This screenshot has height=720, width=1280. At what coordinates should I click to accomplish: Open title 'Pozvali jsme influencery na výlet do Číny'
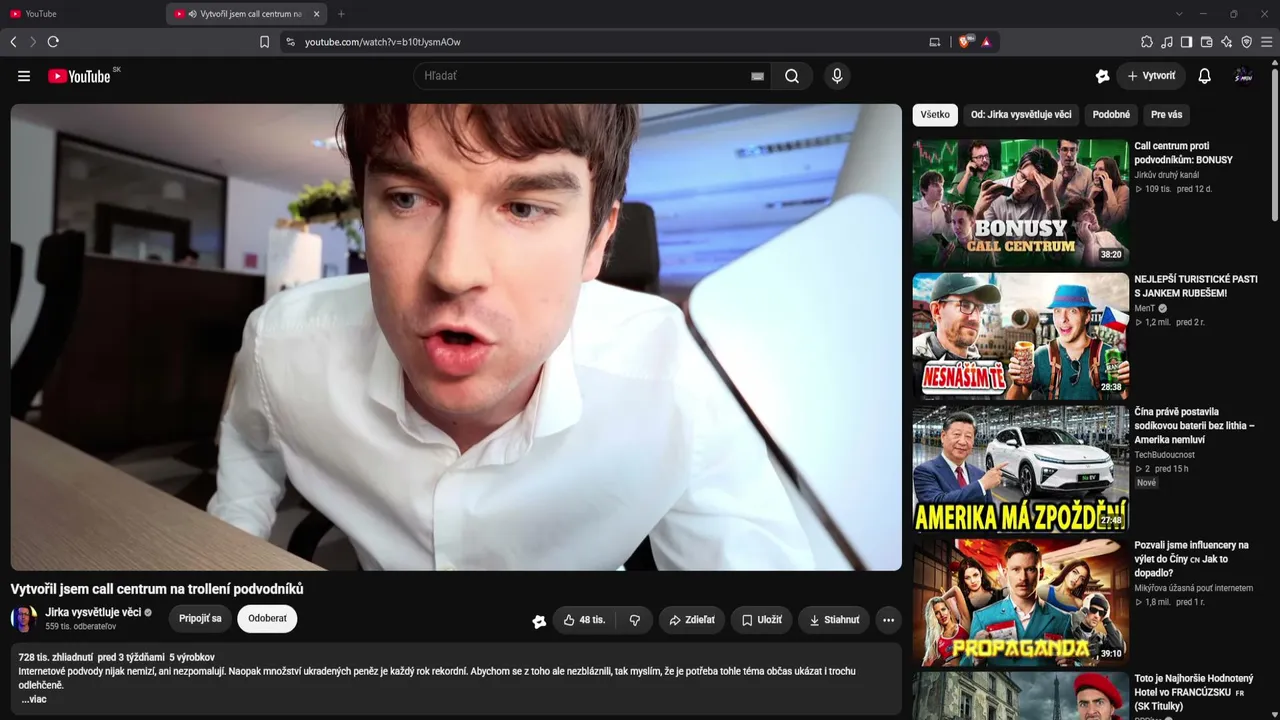[1191, 559]
